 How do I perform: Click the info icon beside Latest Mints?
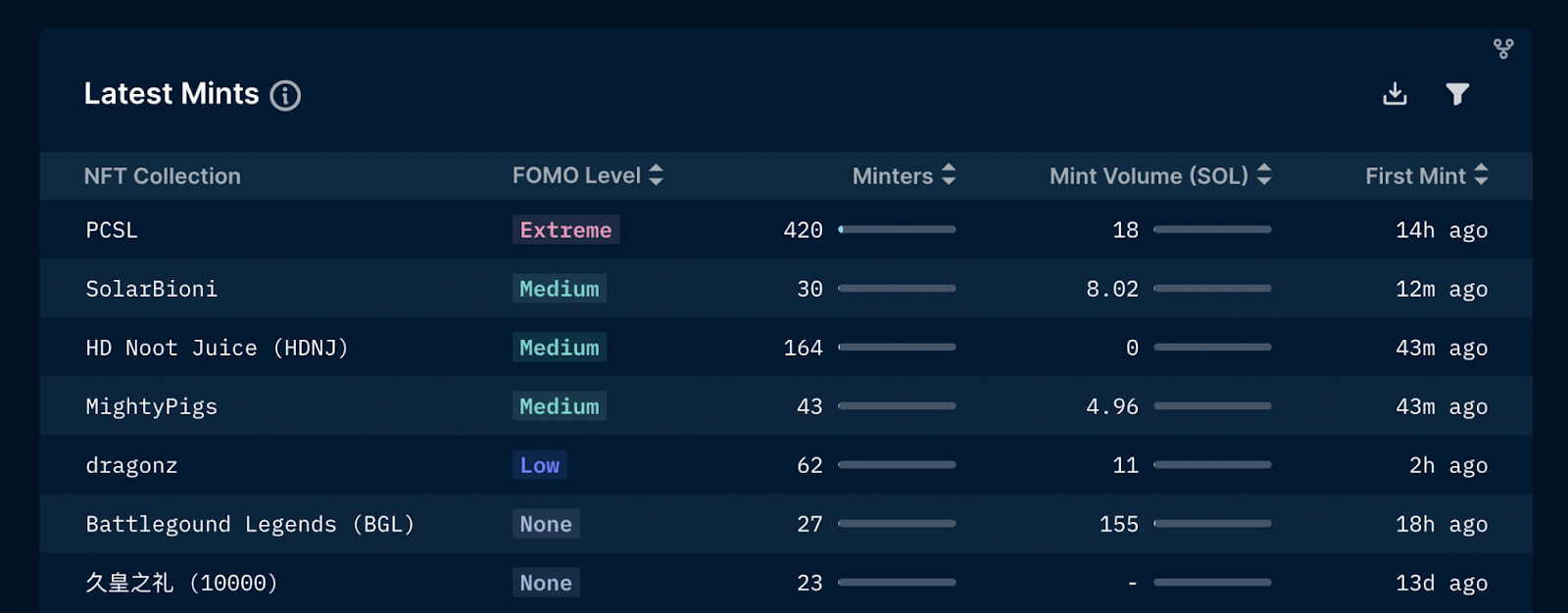coord(285,95)
